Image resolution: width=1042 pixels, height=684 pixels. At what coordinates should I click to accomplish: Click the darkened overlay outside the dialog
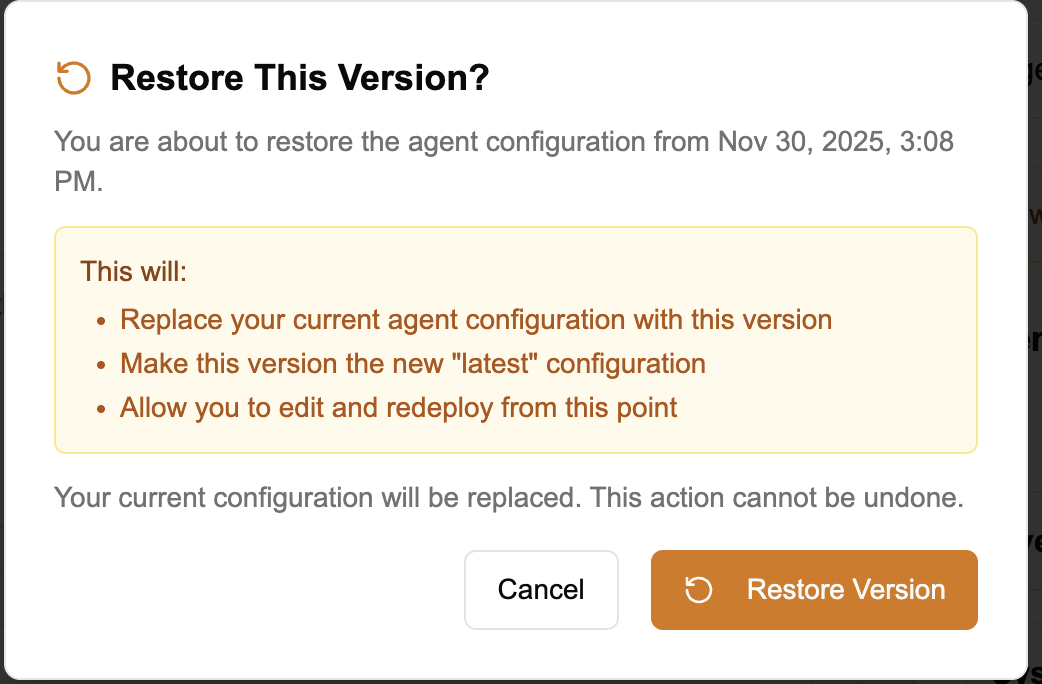(1035, 342)
